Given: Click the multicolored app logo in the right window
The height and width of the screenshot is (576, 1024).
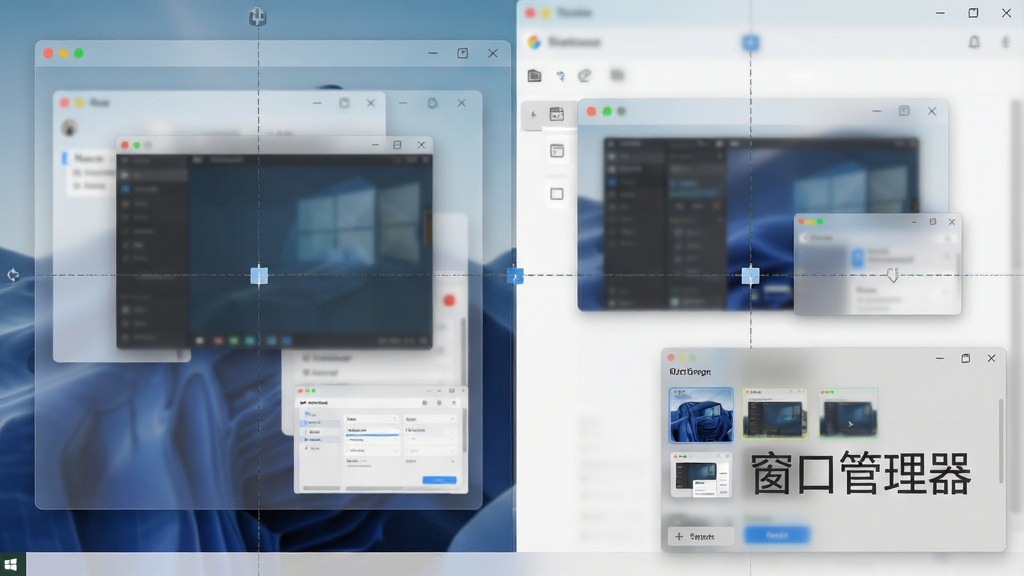Looking at the screenshot, I should pos(534,42).
